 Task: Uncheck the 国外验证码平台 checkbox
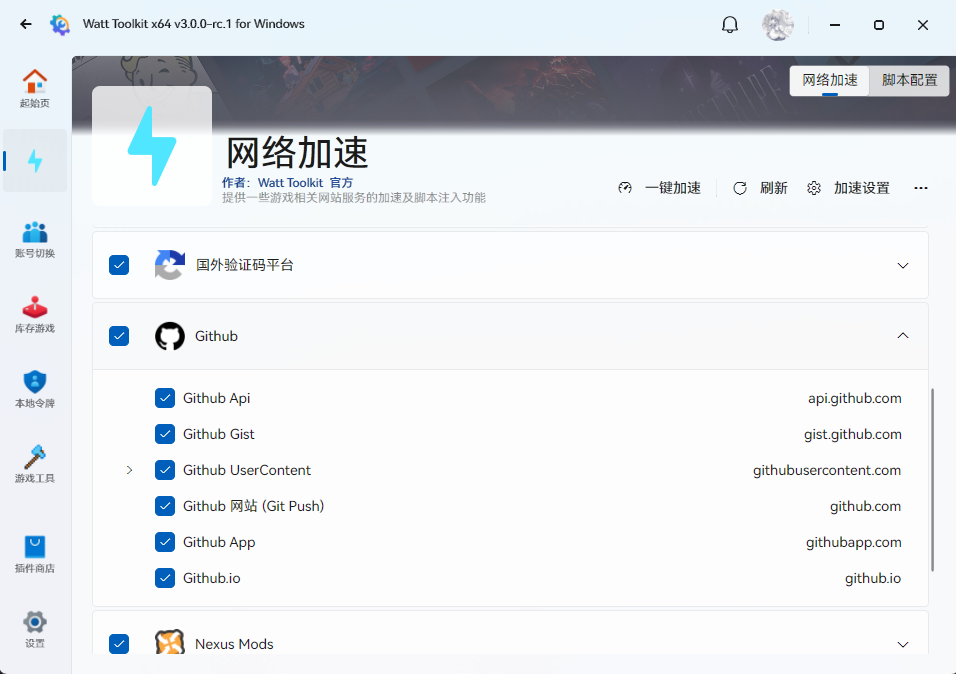pos(119,265)
